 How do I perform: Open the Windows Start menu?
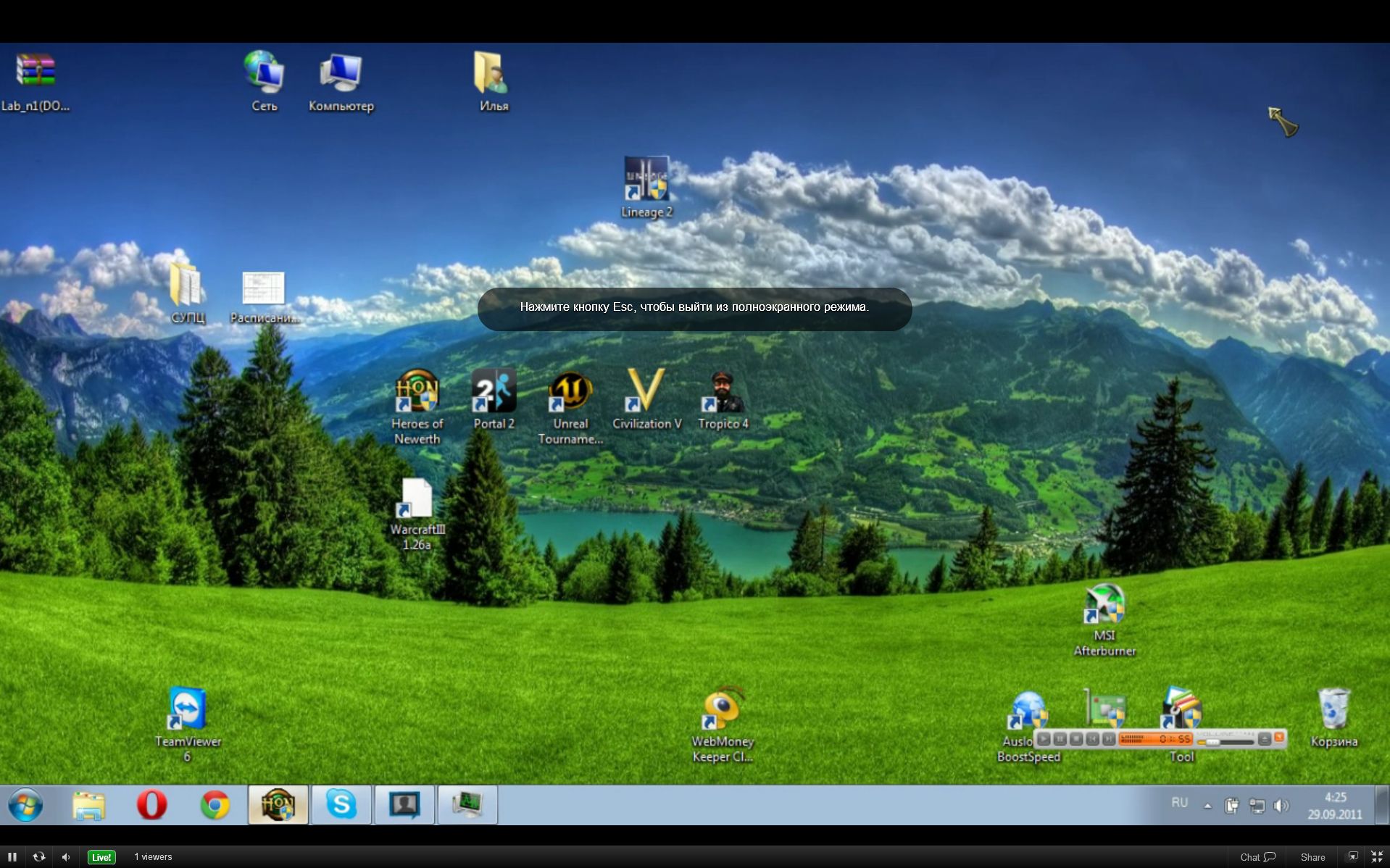27,805
